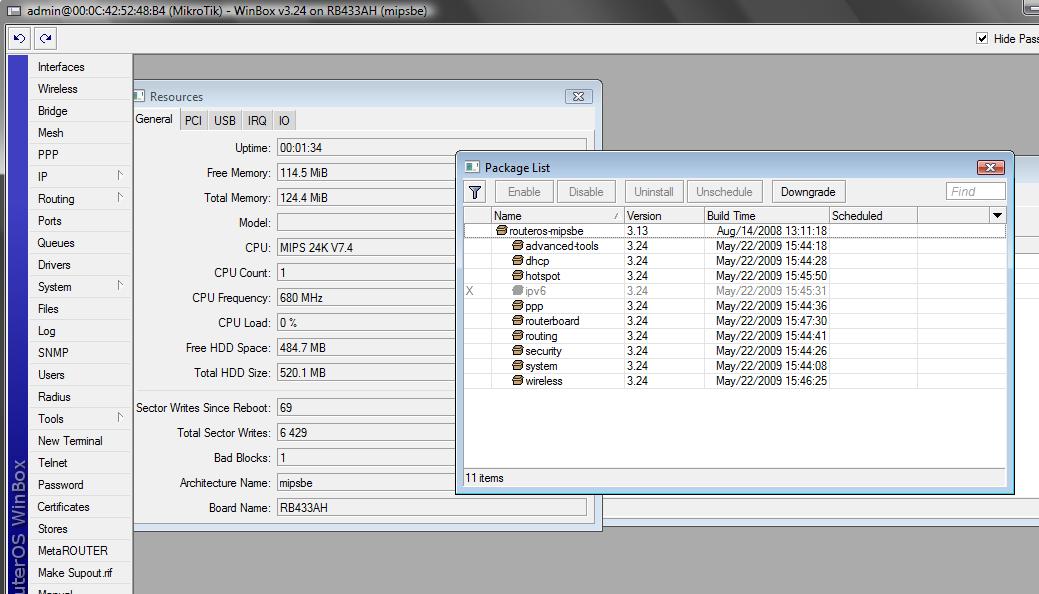Viewport: 1039px width, 594px height.
Task: Select the General tab in Resources
Action: 154,119
